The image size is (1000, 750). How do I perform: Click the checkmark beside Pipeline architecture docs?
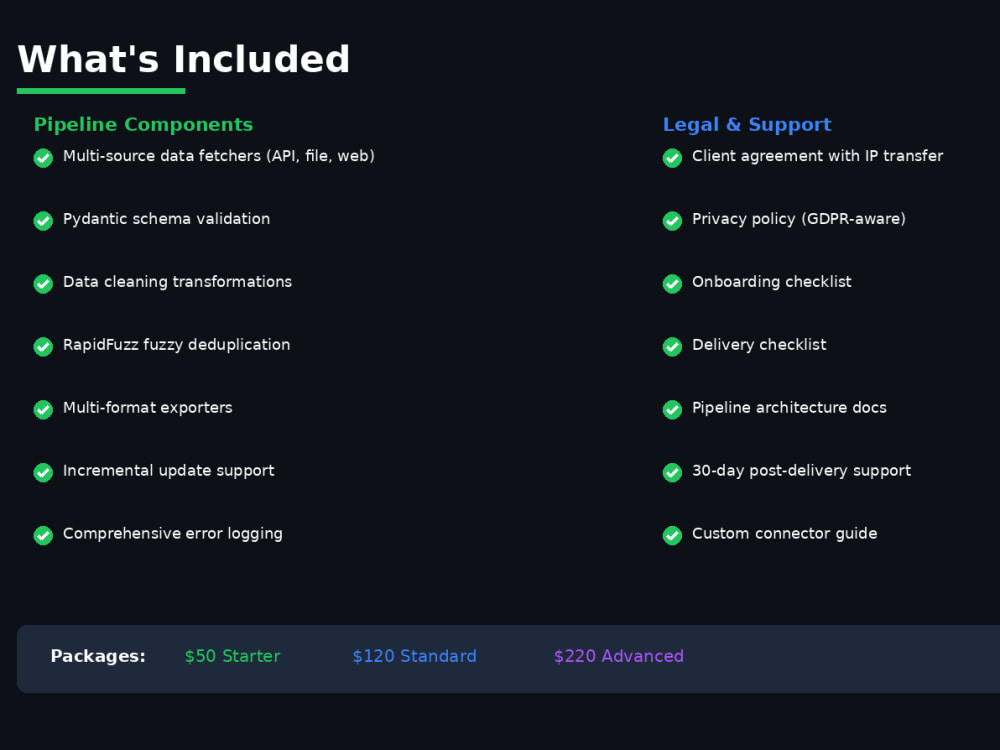click(672, 409)
